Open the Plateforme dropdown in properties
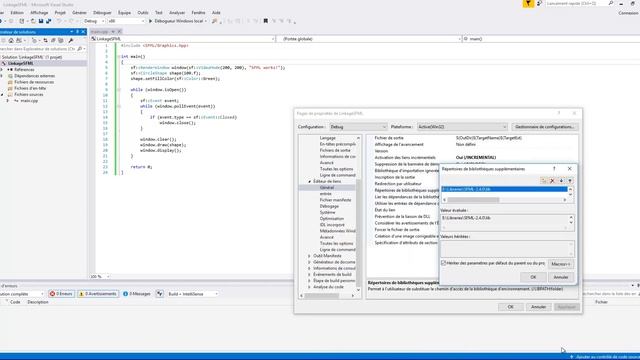 (462, 127)
